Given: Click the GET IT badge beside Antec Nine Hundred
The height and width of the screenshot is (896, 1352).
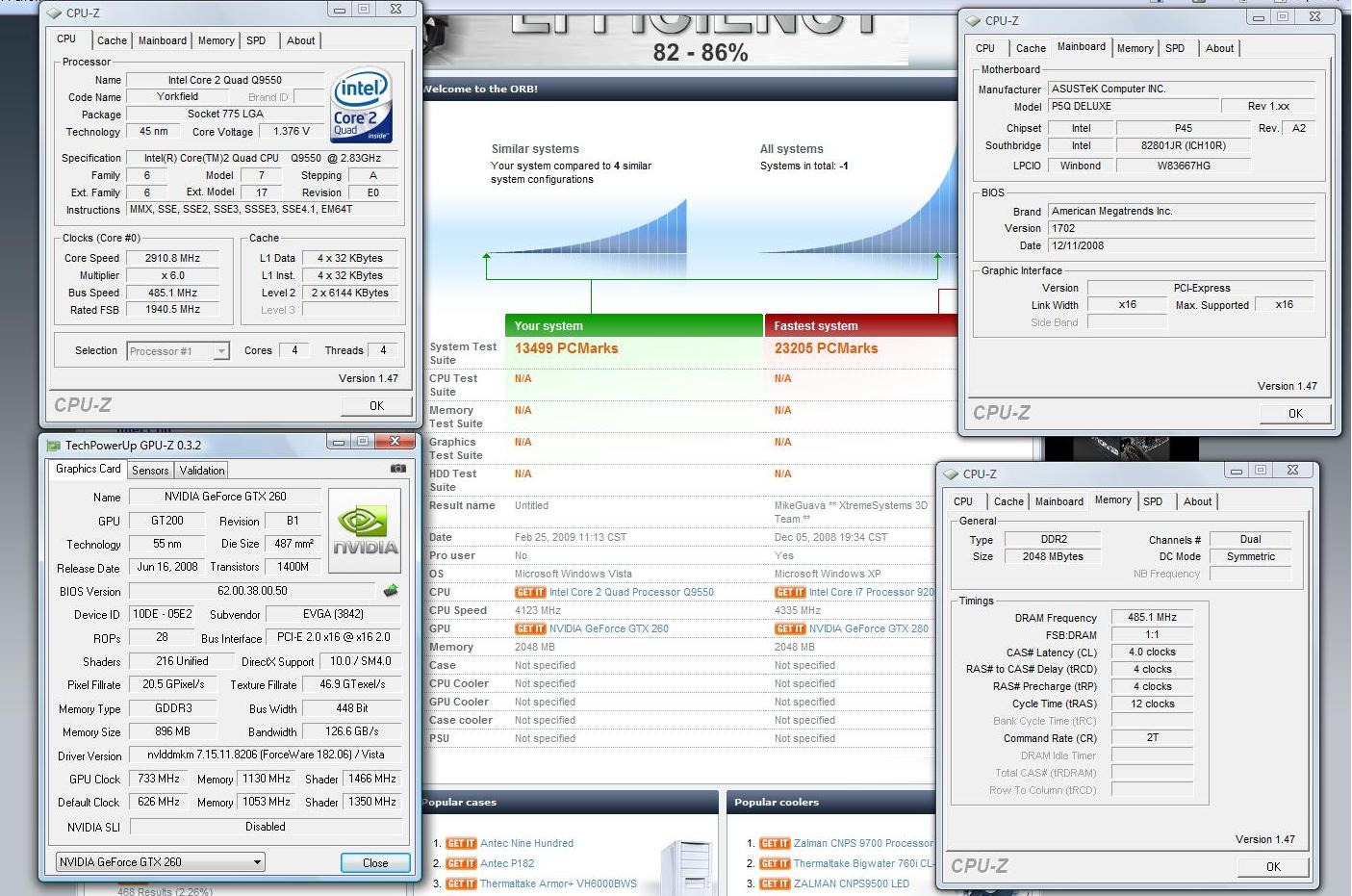Looking at the screenshot, I should click(x=461, y=844).
